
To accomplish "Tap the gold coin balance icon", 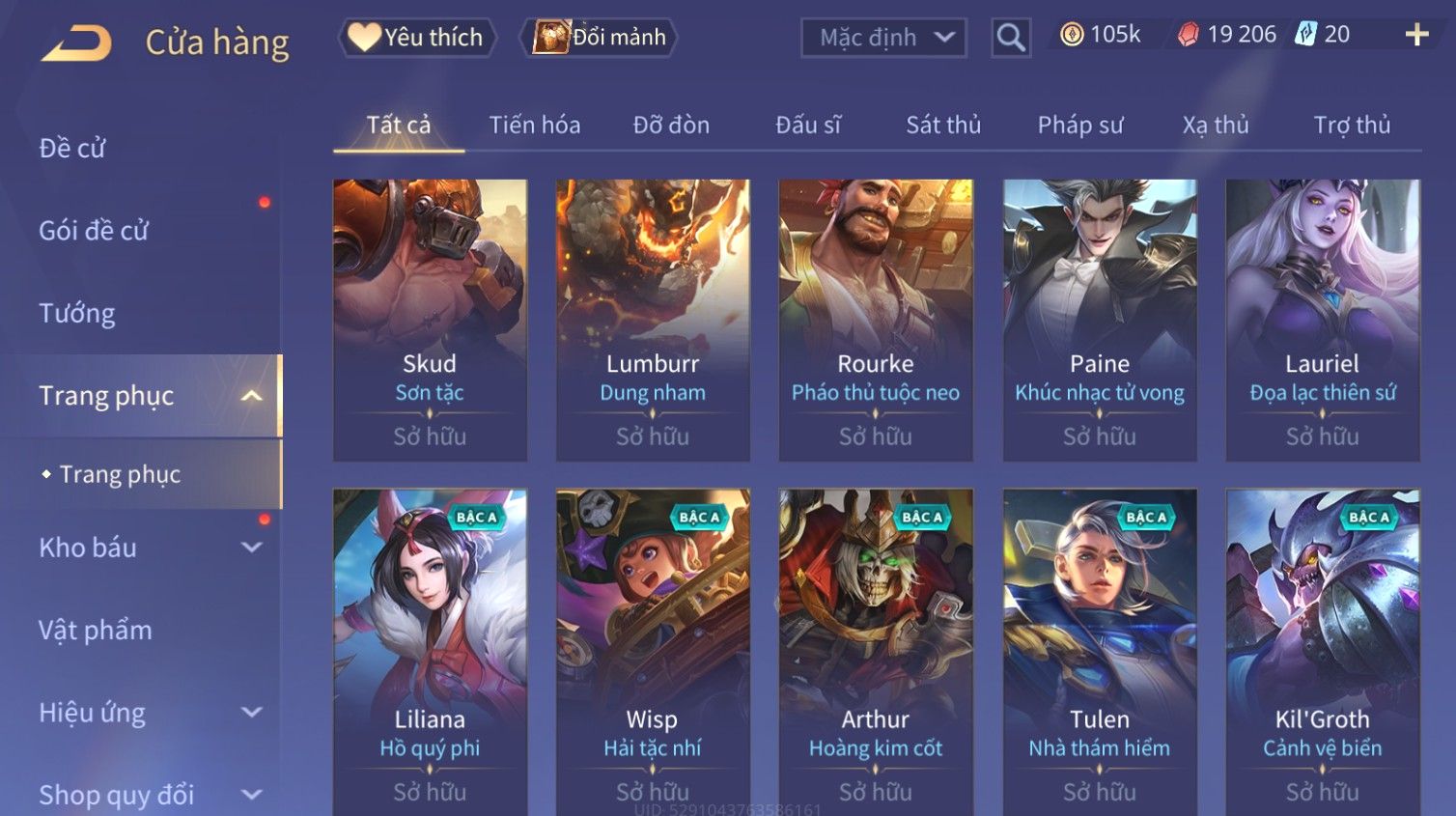I will tap(1072, 35).
